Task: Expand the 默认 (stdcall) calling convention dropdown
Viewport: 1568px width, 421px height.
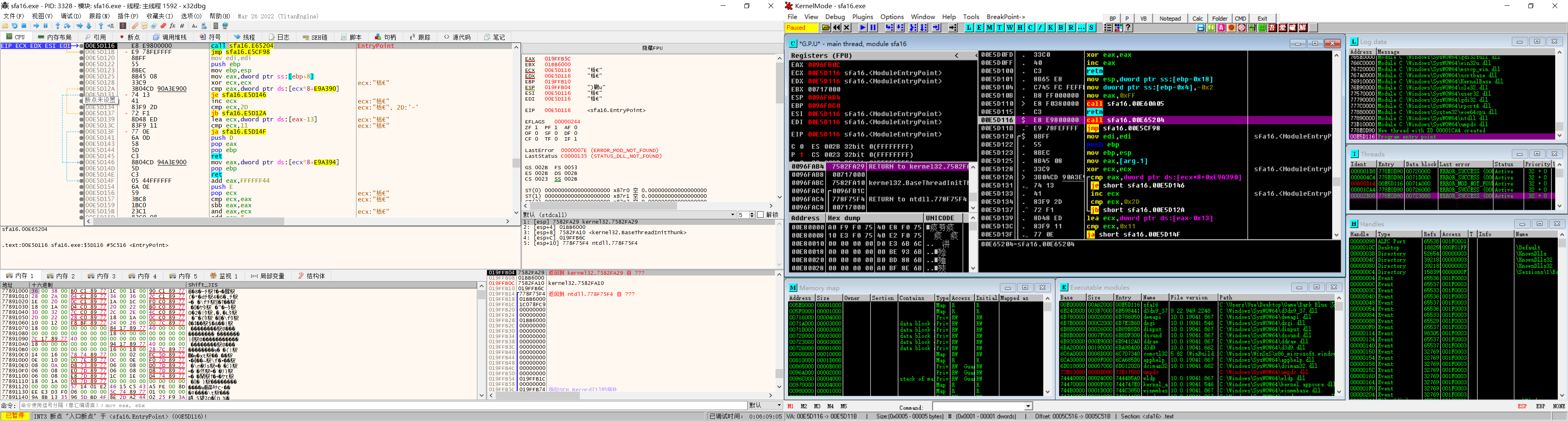Action: pos(732,215)
